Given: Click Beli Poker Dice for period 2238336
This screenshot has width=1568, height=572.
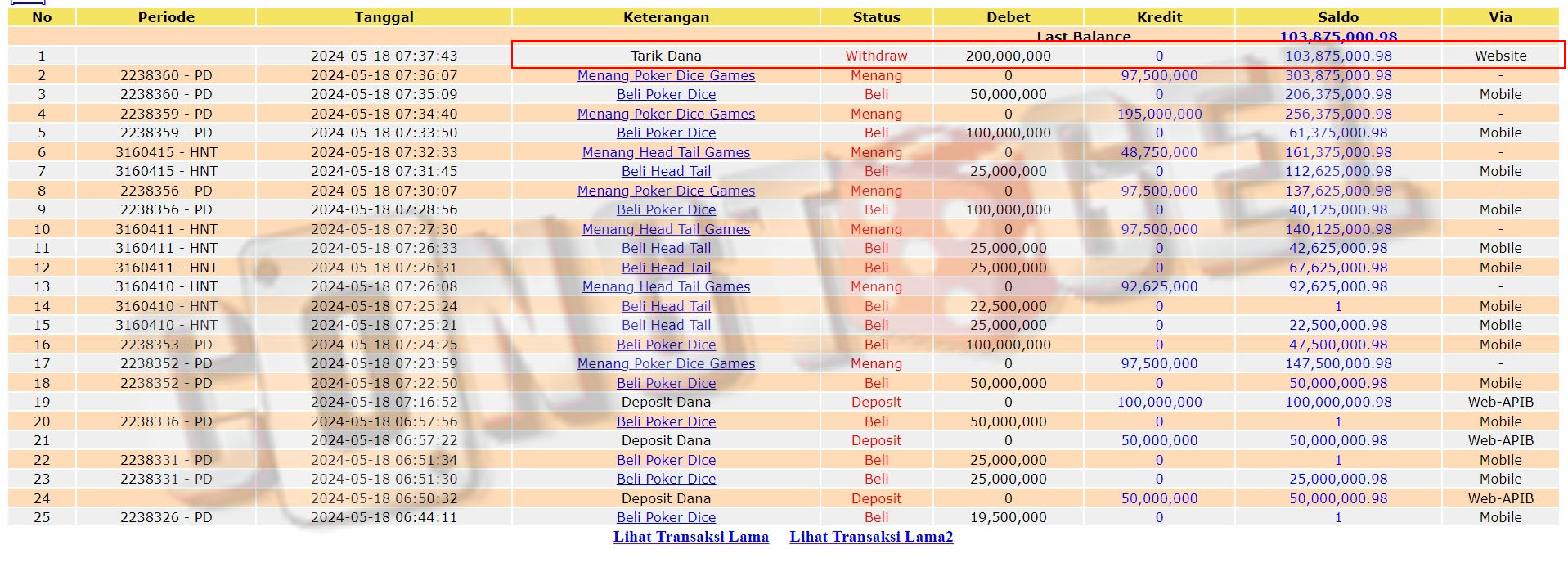Looking at the screenshot, I should click(666, 421).
